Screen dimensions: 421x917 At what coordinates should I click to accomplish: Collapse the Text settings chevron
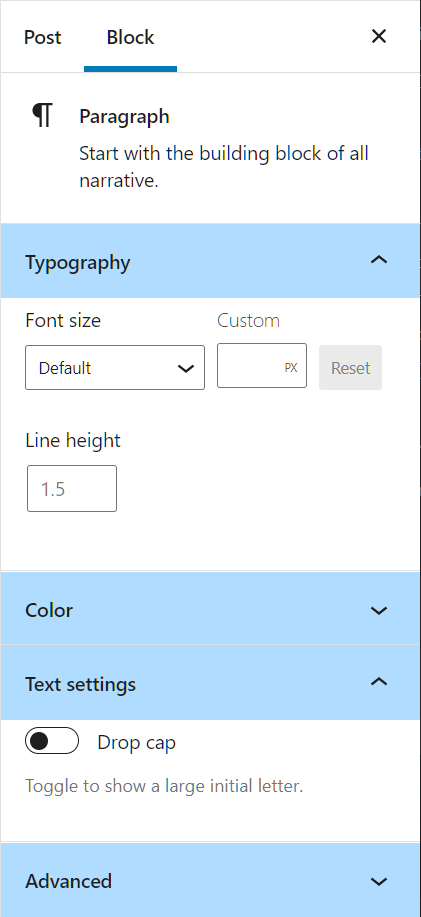379,682
